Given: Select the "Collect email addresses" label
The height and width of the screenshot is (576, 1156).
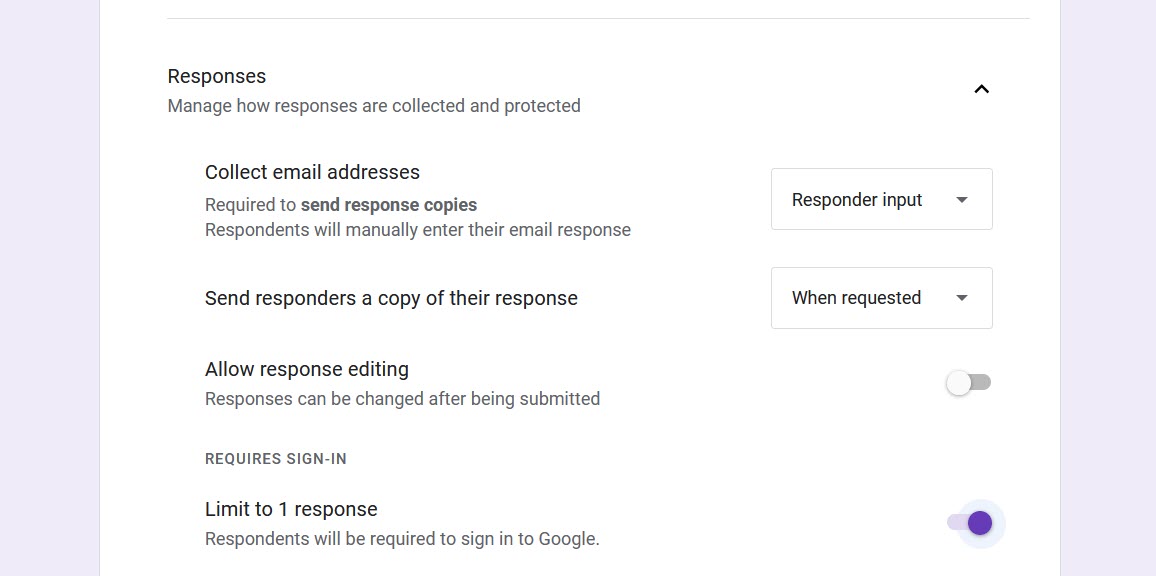Looking at the screenshot, I should [x=312, y=172].
